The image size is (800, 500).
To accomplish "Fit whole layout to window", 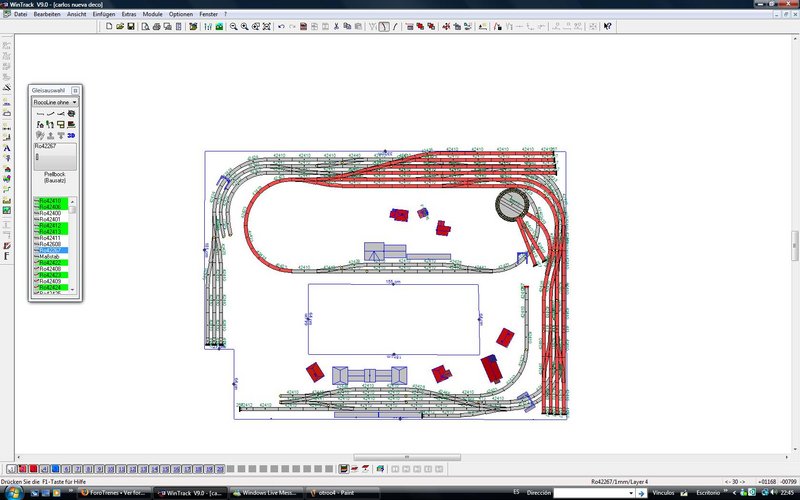I will pos(267,26).
